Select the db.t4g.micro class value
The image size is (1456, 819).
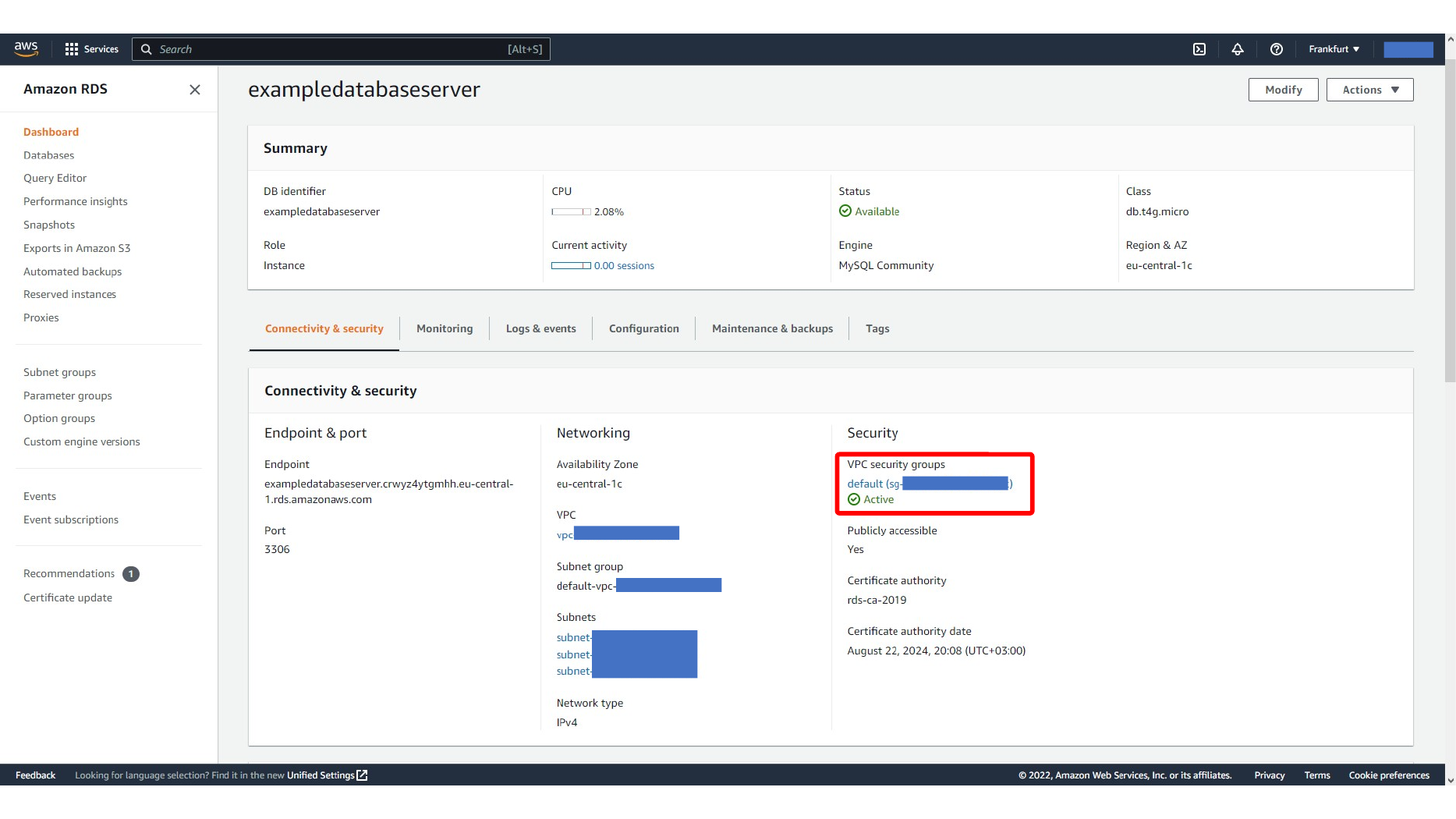click(x=1157, y=211)
